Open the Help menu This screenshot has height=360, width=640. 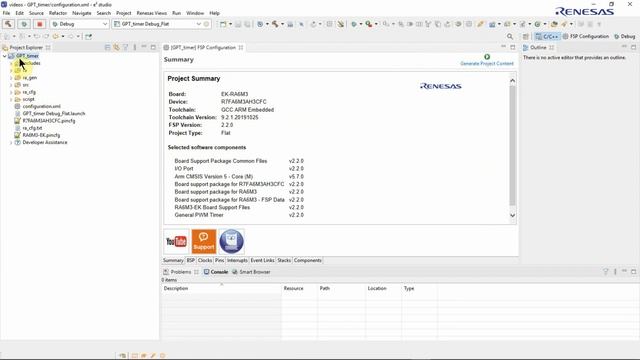click(x=215, y=13)
